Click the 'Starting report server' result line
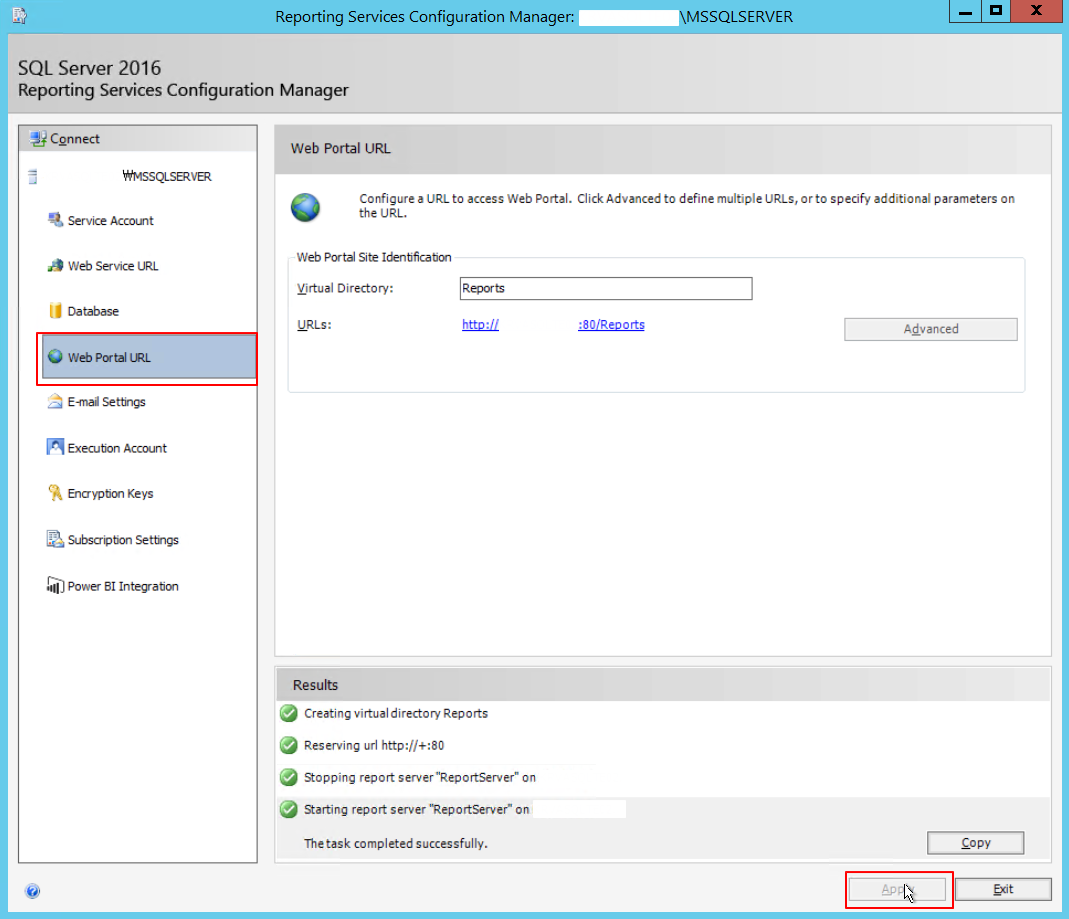Viewport: 1069px width, 919px height. pos(416,809)
